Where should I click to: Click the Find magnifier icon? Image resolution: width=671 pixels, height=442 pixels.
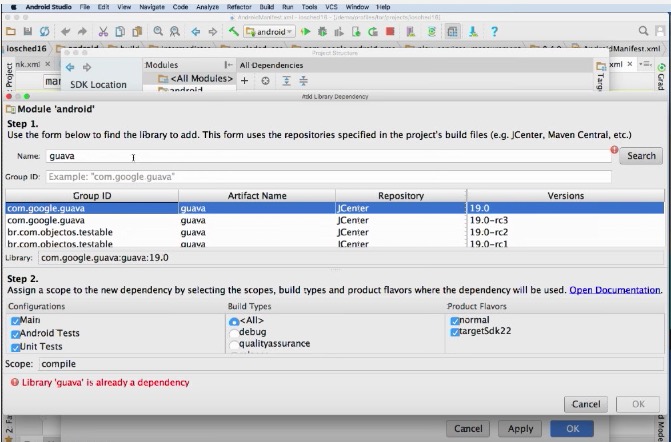[x=158, y=31]
